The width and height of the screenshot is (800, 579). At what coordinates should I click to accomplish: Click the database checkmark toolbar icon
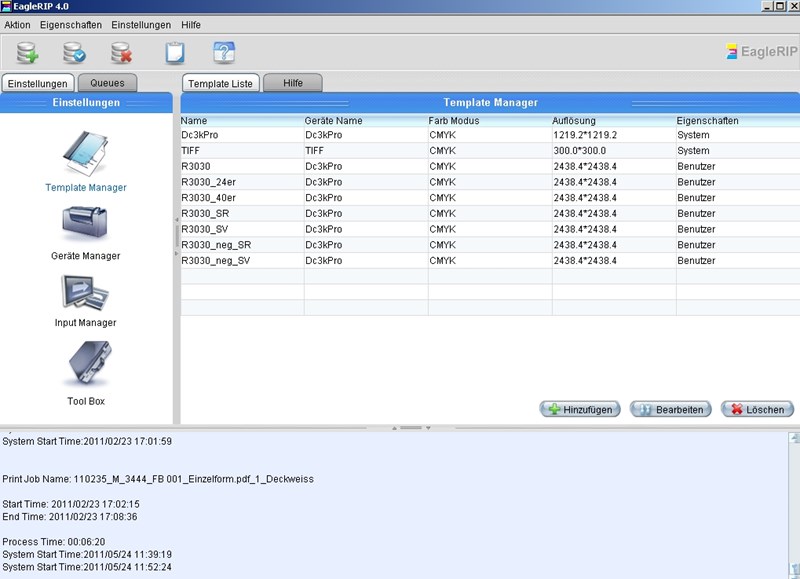pyautogui.click(x=75, y=52)
